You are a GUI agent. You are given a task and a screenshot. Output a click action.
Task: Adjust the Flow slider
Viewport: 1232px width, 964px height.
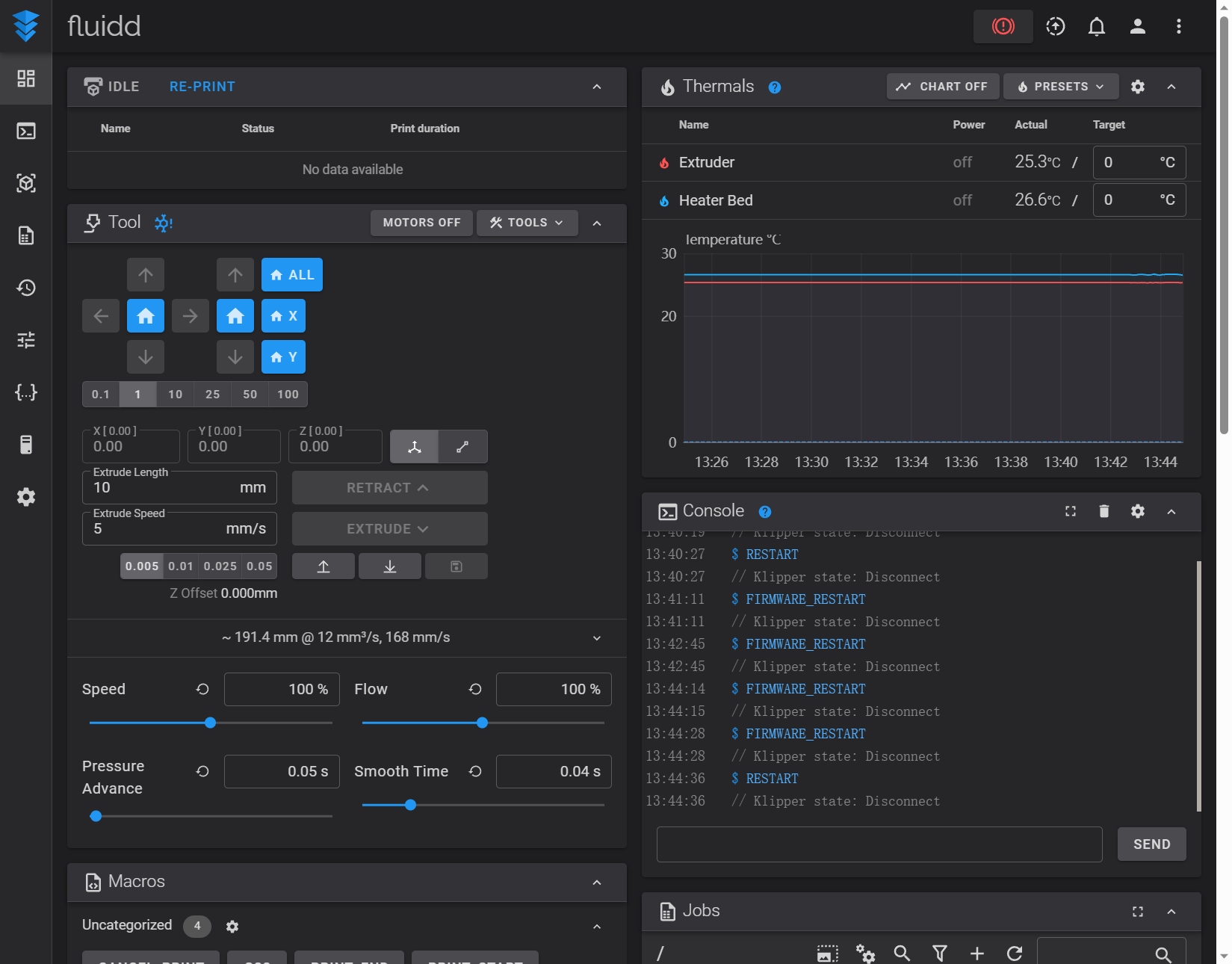pos(483,723)
